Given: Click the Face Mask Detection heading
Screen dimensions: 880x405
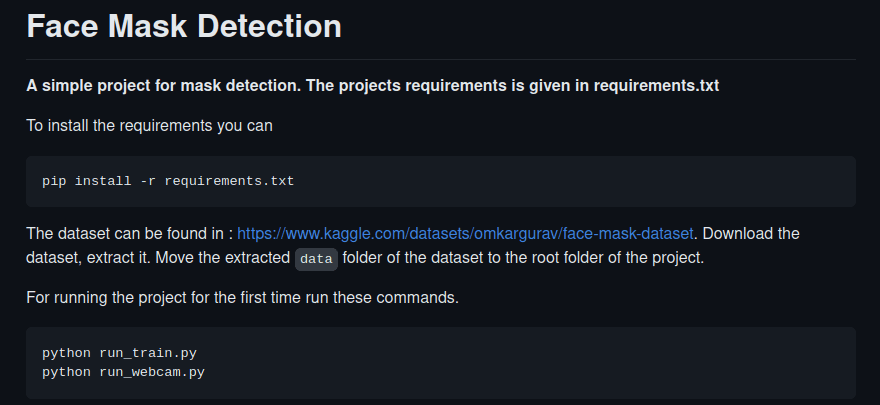Looking at the screenshot, I should (184, 26).
